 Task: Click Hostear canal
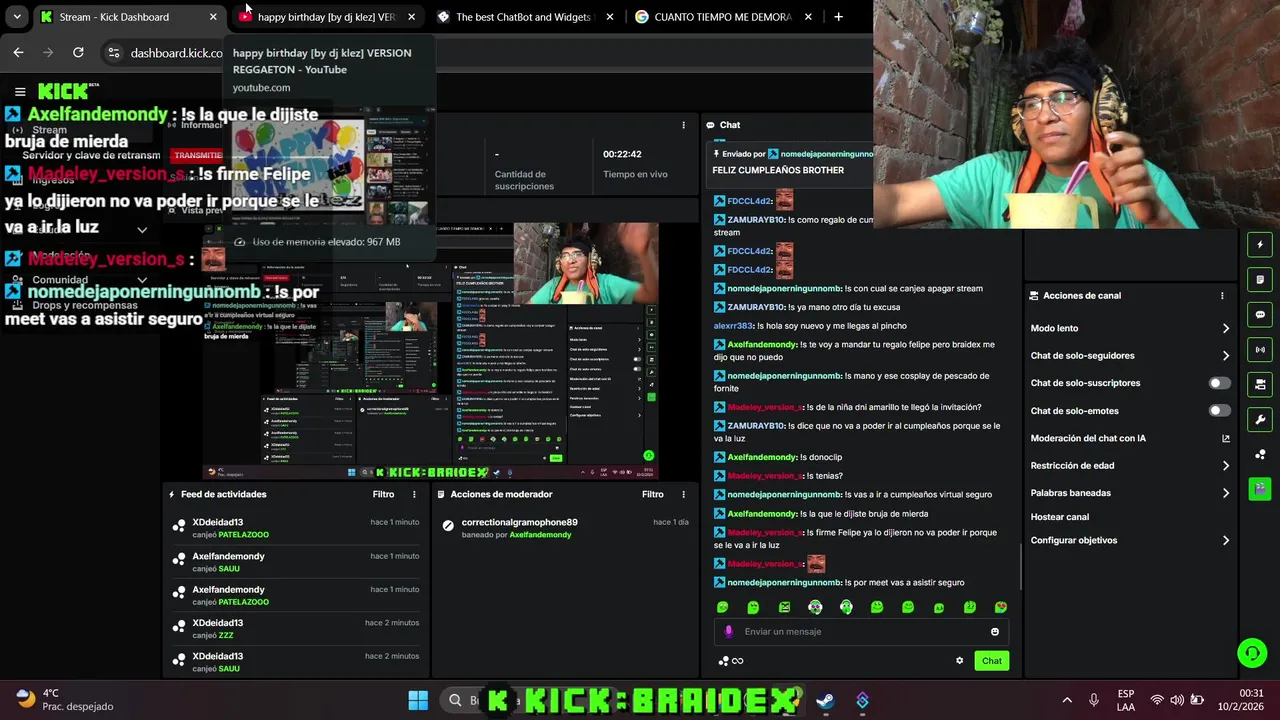point(1060,517)
